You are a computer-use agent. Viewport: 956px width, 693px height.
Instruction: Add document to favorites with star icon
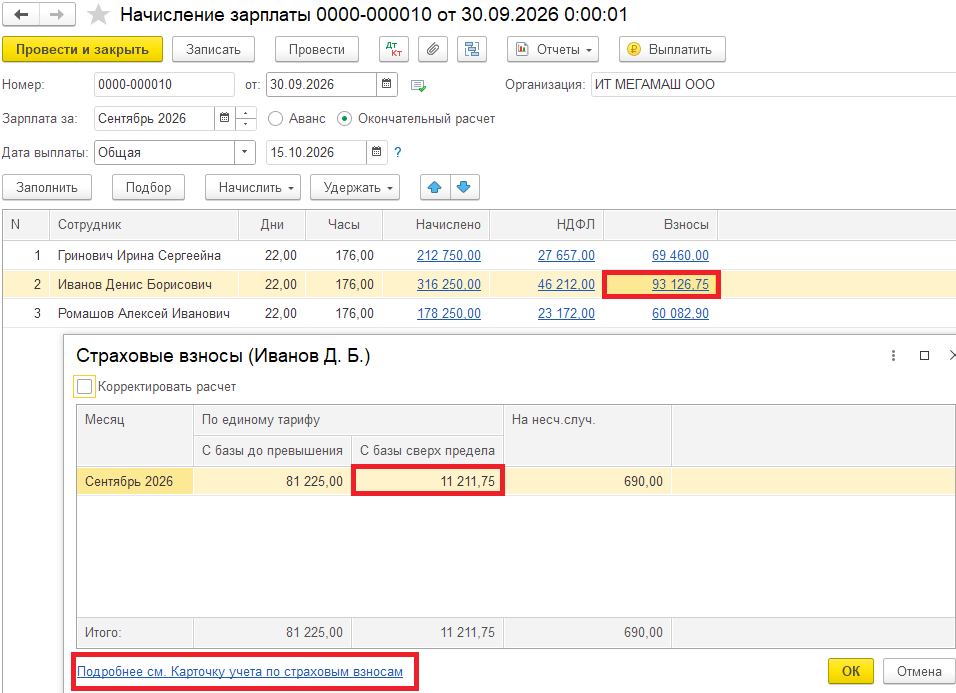[98, 15]
